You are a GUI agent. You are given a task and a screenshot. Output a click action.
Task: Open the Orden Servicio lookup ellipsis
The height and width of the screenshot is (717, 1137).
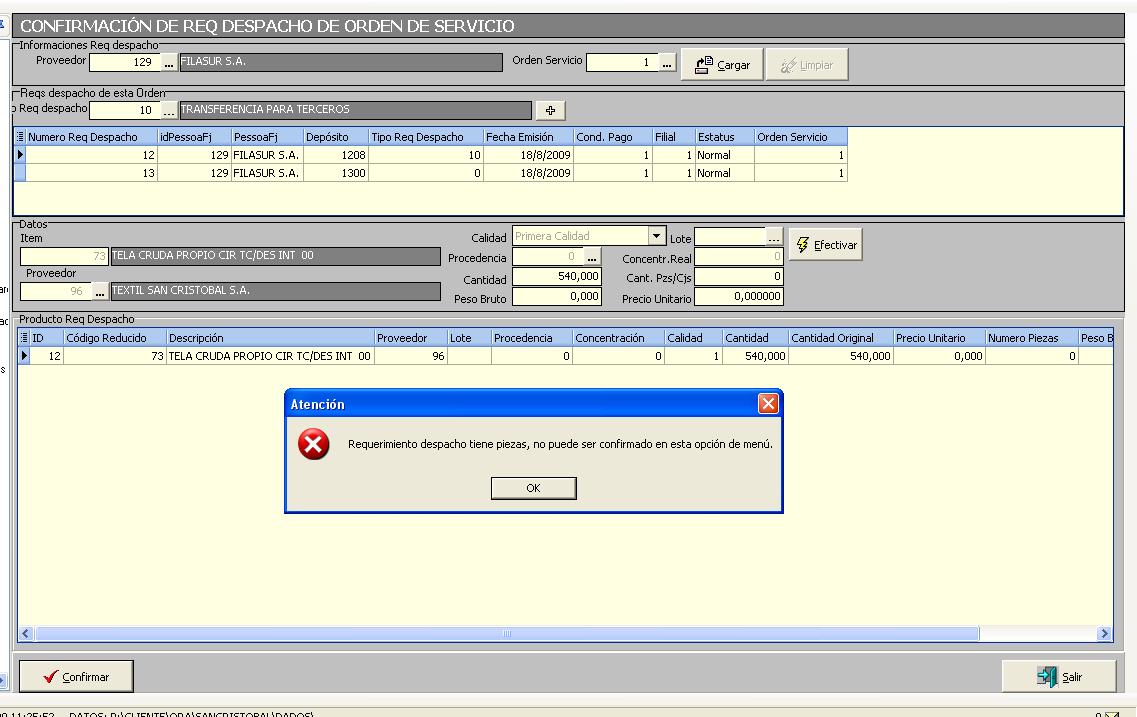pos(667,63)
